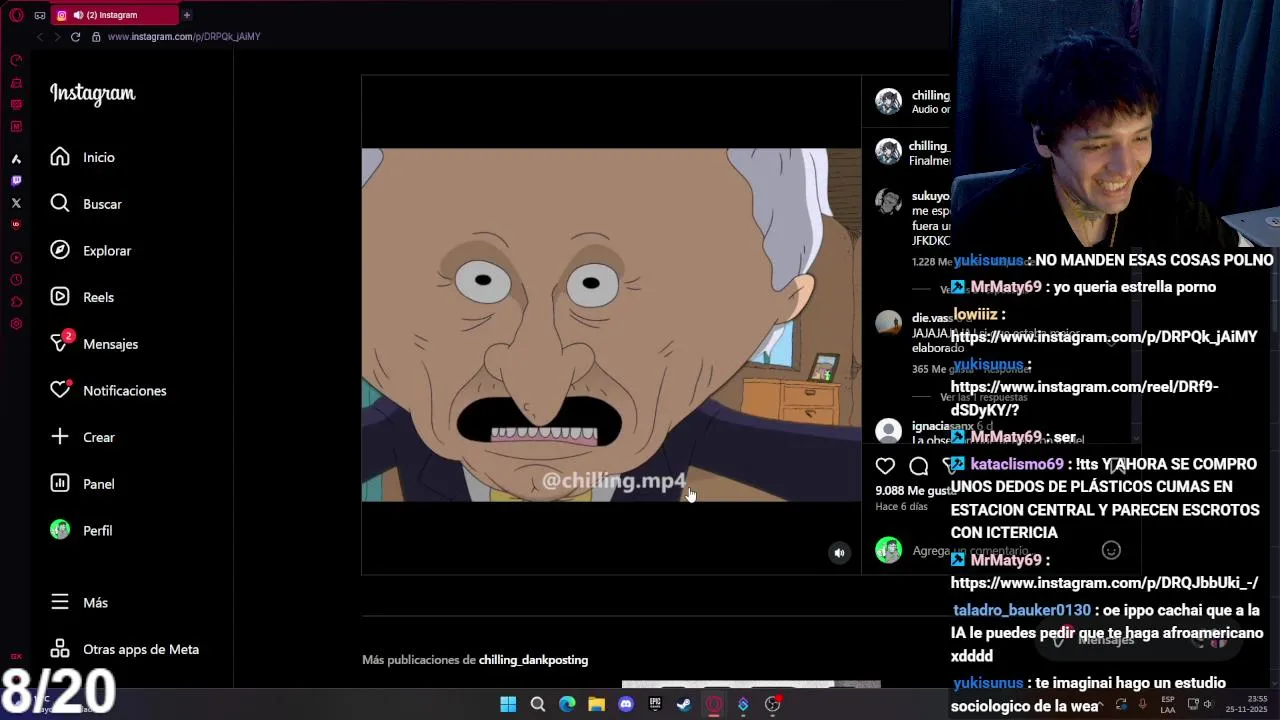Click the comment bubble icon
1280x720 pixels.
coord(919,466)
